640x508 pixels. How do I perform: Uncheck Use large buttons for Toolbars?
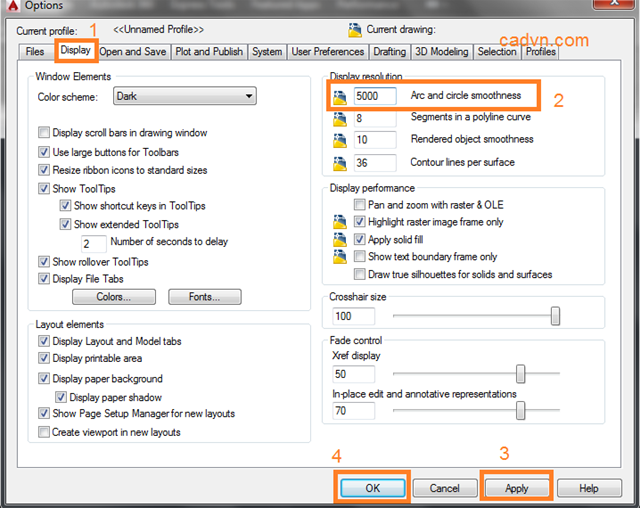[44, 152]
